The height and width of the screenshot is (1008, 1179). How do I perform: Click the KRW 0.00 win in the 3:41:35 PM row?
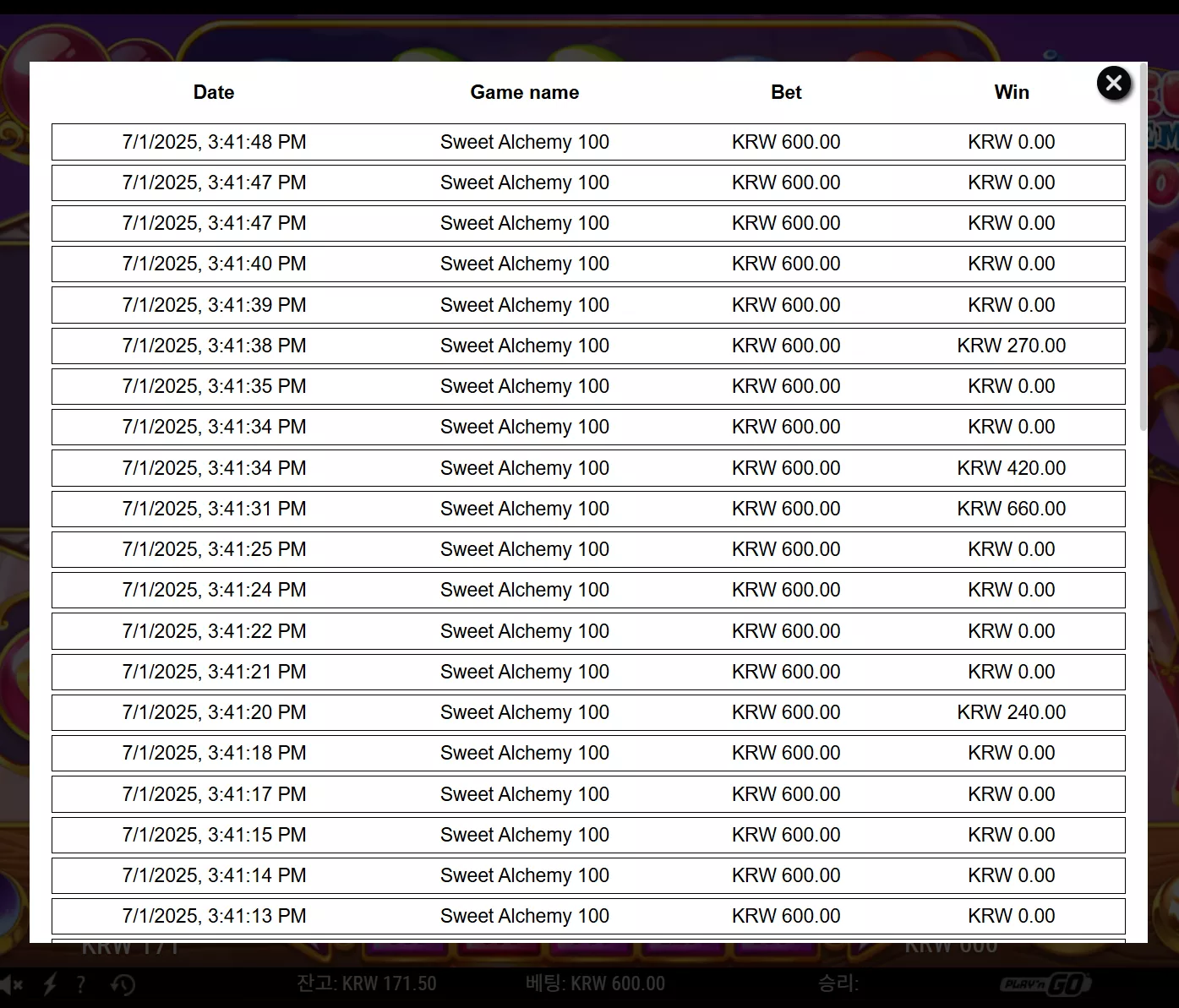point(1012,386)
